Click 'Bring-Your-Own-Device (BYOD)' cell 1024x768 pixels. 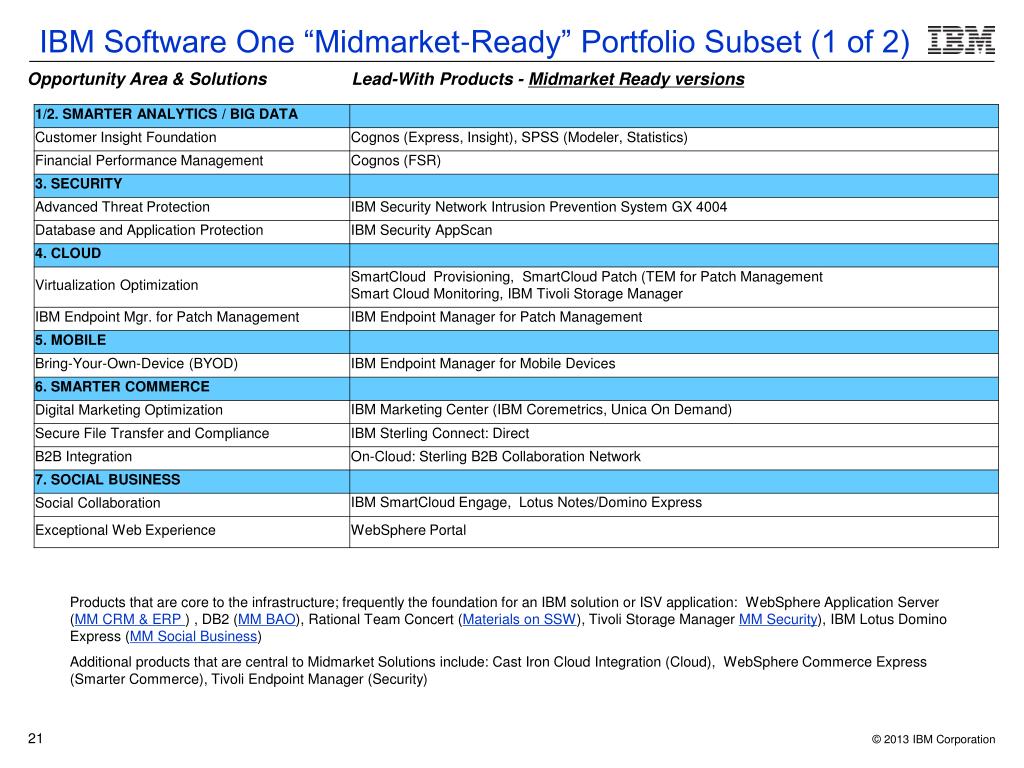pos(191,365)
